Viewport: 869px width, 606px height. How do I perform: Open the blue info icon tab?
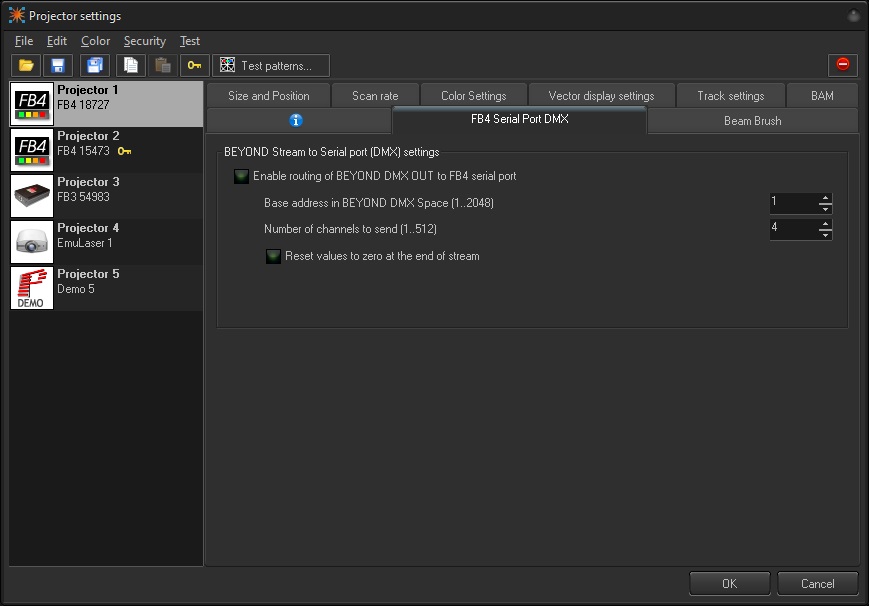(296, 121)
